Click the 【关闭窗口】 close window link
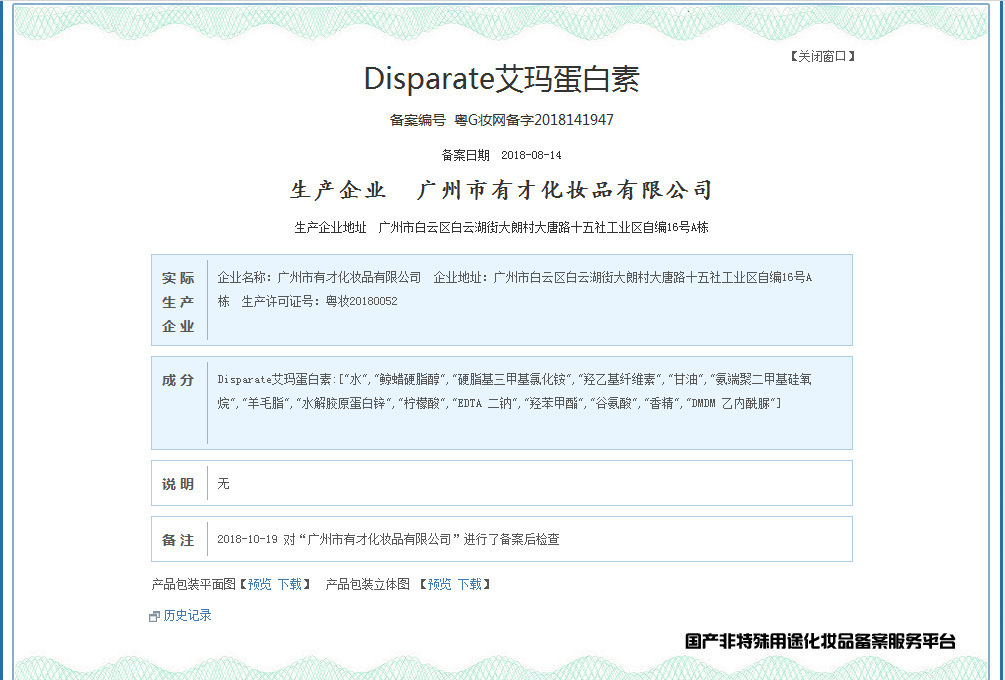The height and width of the screenshot is (680, 1005). [824, 56]
